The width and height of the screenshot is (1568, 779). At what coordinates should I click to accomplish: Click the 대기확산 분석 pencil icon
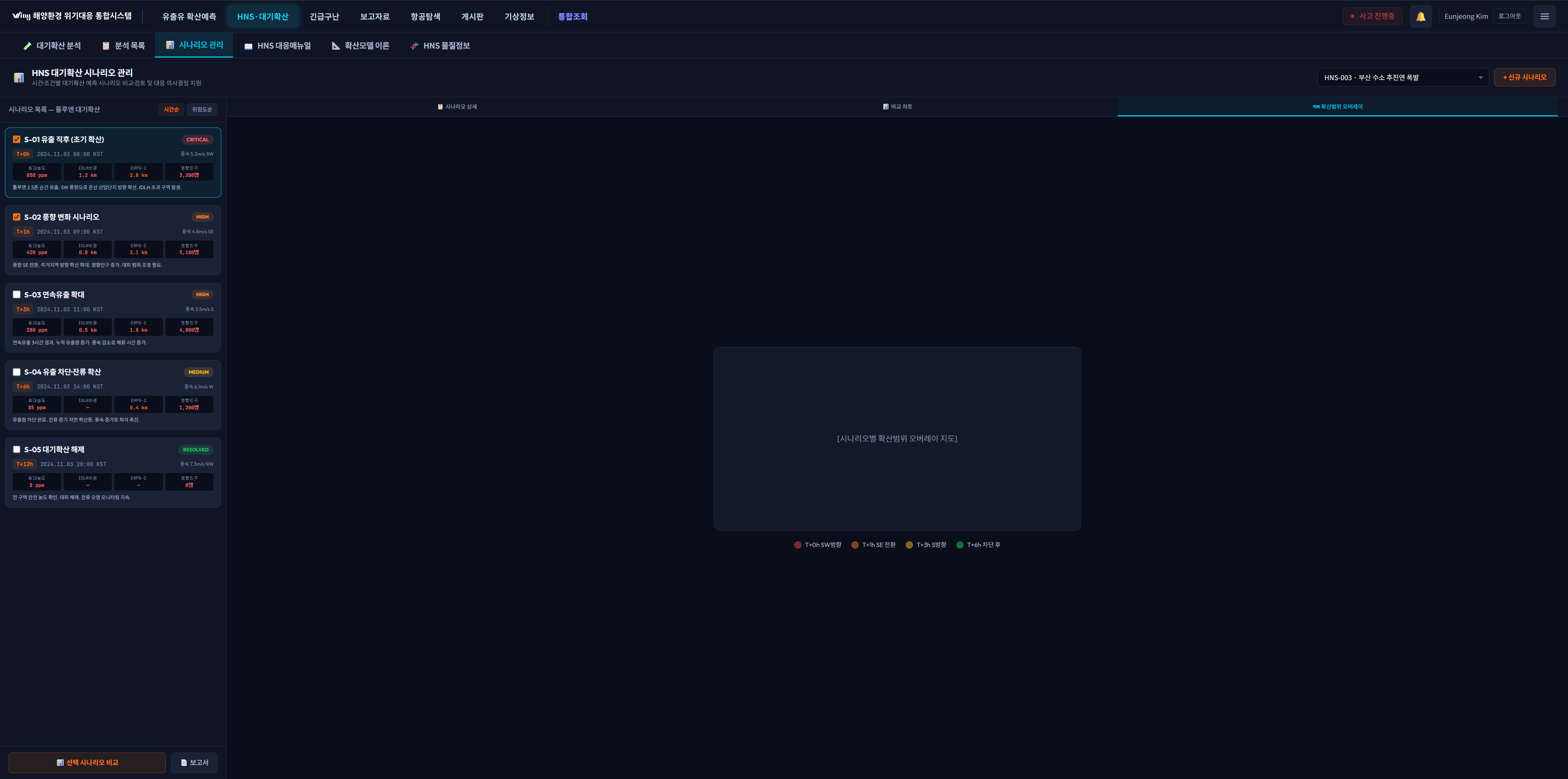click(x=27, y=46)
